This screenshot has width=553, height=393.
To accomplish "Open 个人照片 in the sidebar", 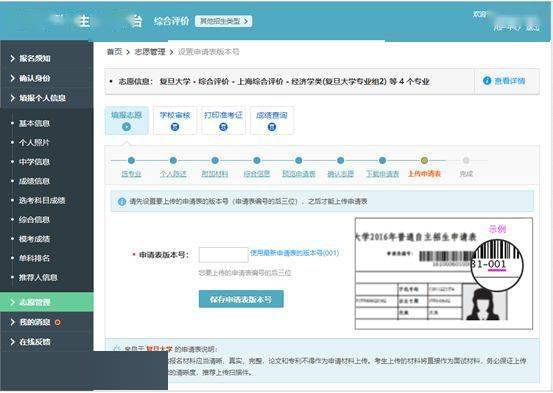I will [34, 143].
